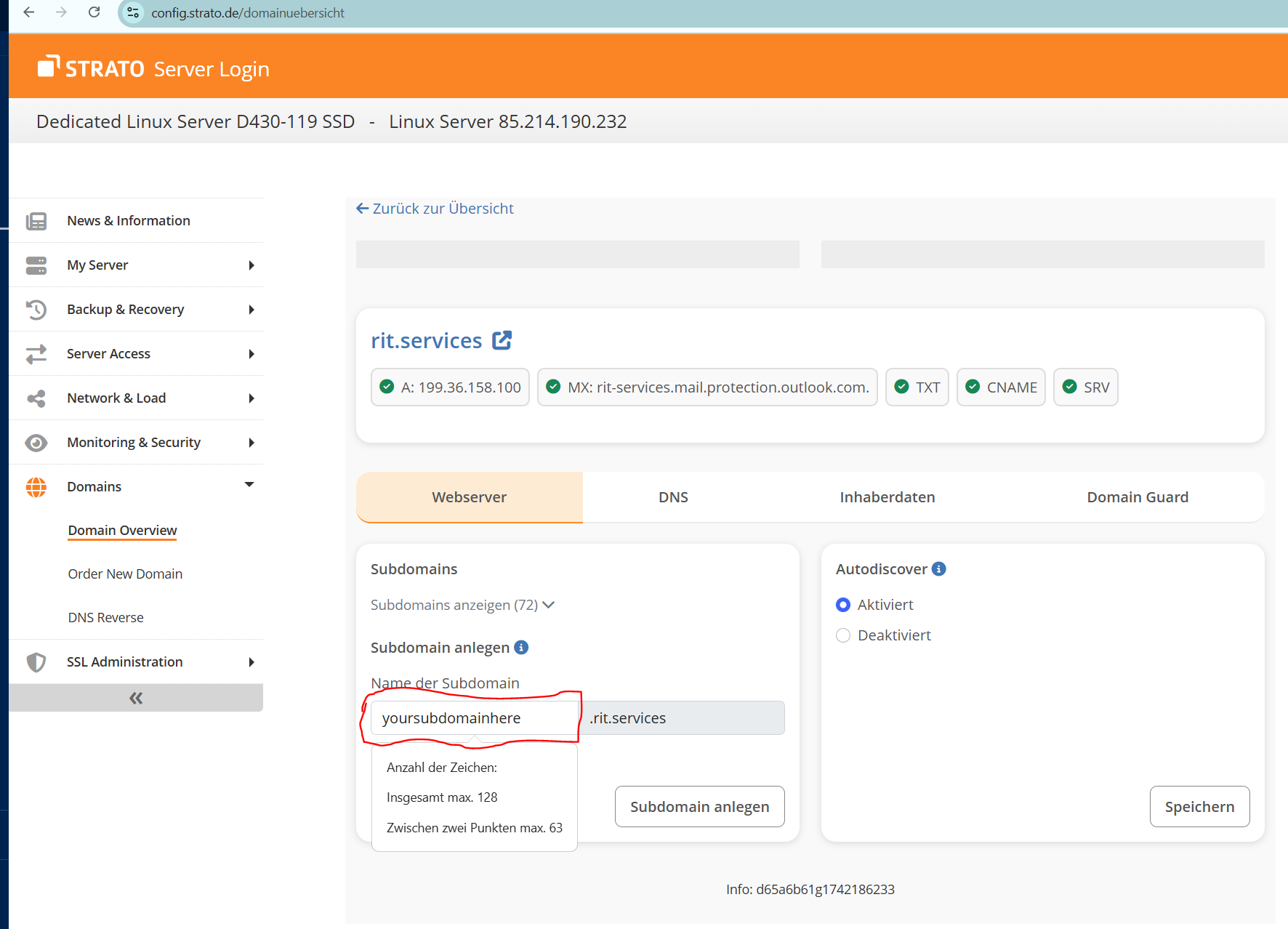
Task: Click the Speichern button
Action: 1200,807
